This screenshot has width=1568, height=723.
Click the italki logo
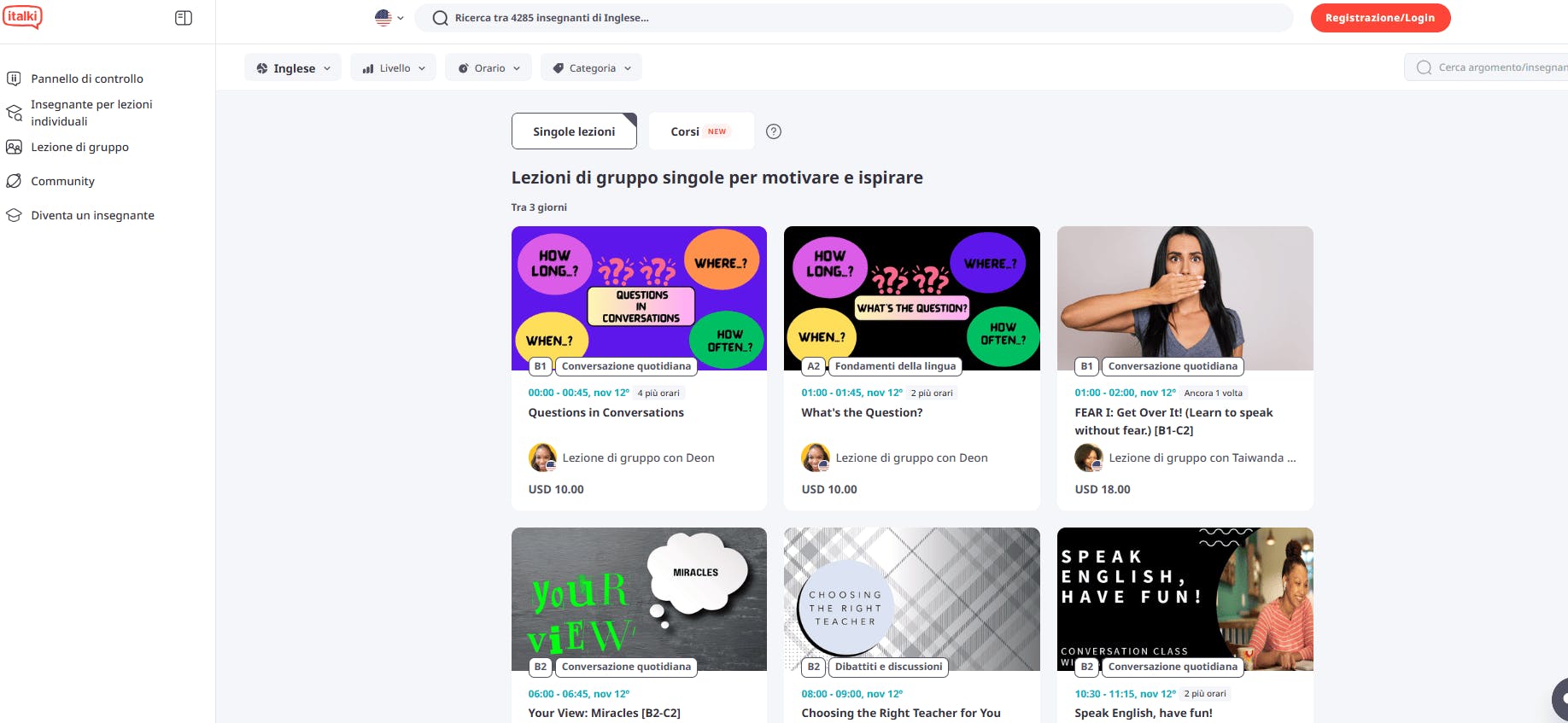(22, 17)
